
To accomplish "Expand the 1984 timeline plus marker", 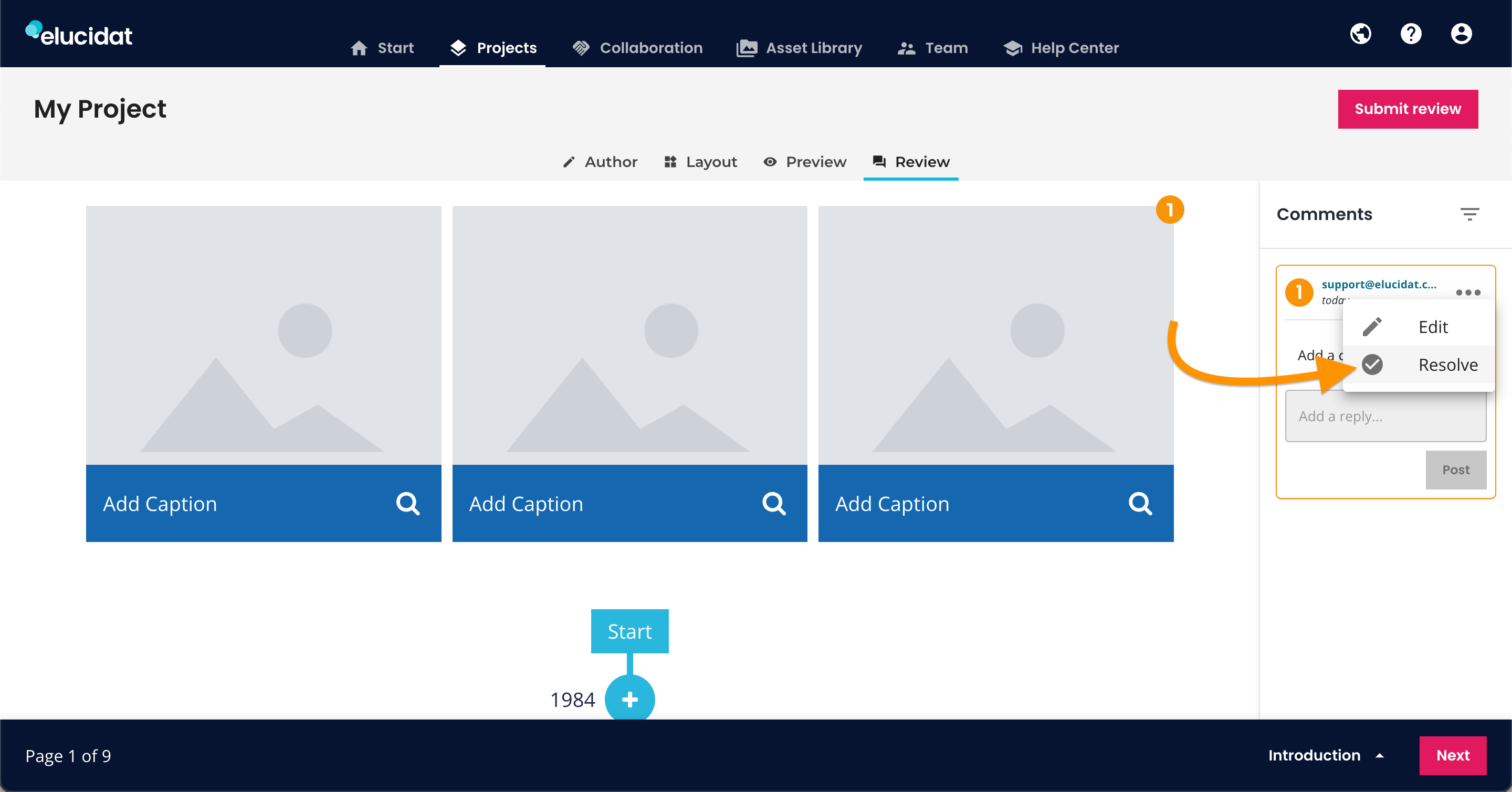I will pyautogui.click(x=630, y=699).
